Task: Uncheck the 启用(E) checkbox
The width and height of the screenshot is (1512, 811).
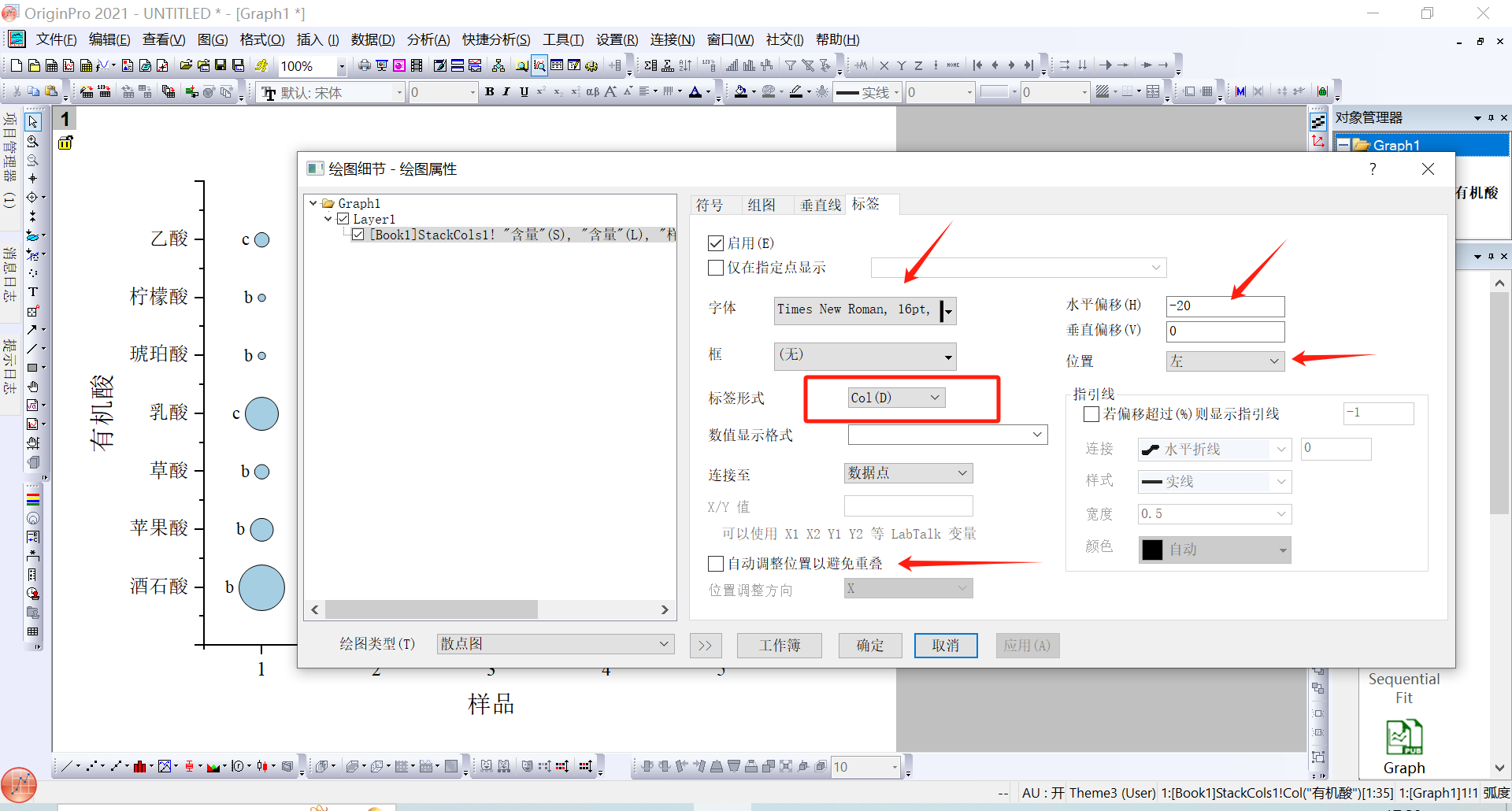Action: tap(716, 243)
